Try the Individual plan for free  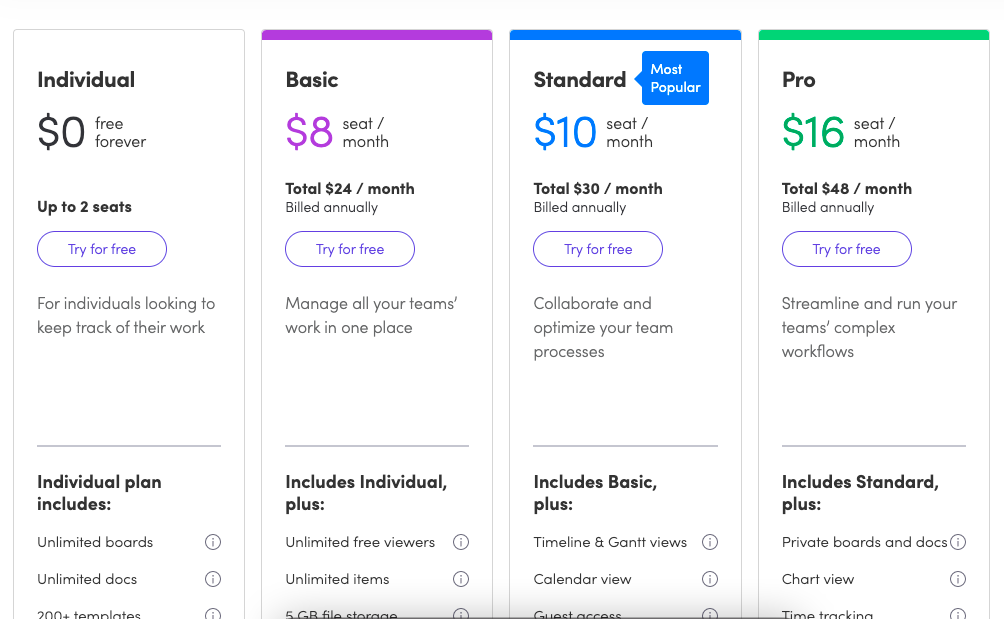click(x=102, y=249)
